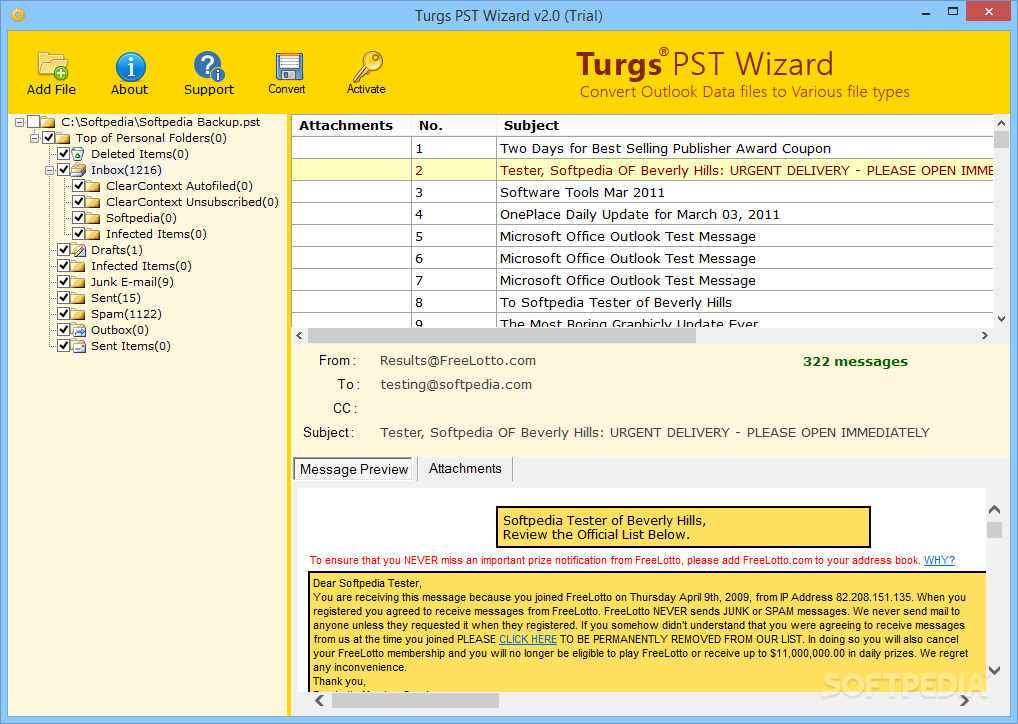Click message preview horizontal scroll right arrow
Image resolution: width=1018 pixels, height=724 pixels.
(964, 701)
